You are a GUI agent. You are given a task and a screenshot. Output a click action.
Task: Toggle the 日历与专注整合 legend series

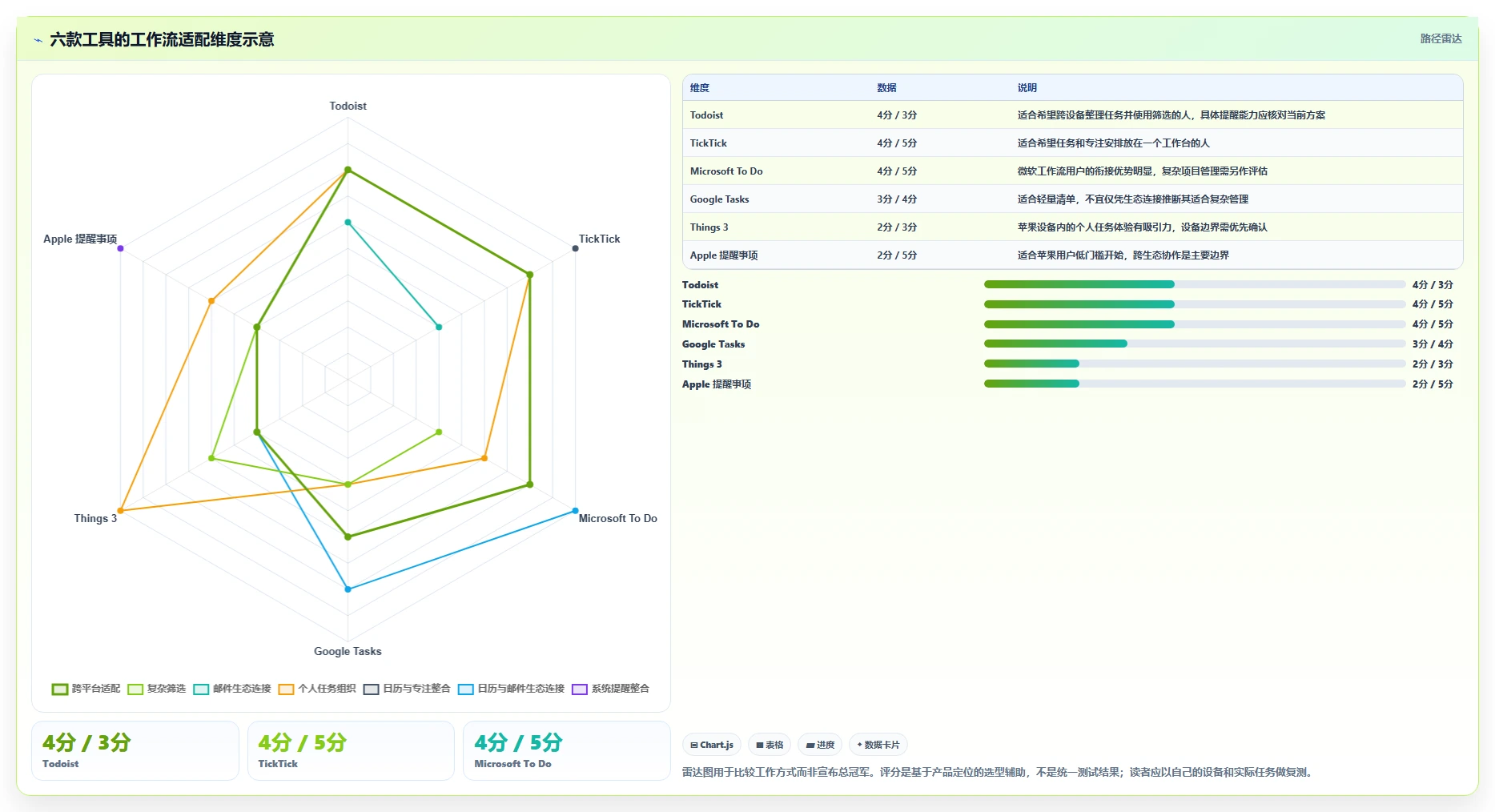point(407,689)
